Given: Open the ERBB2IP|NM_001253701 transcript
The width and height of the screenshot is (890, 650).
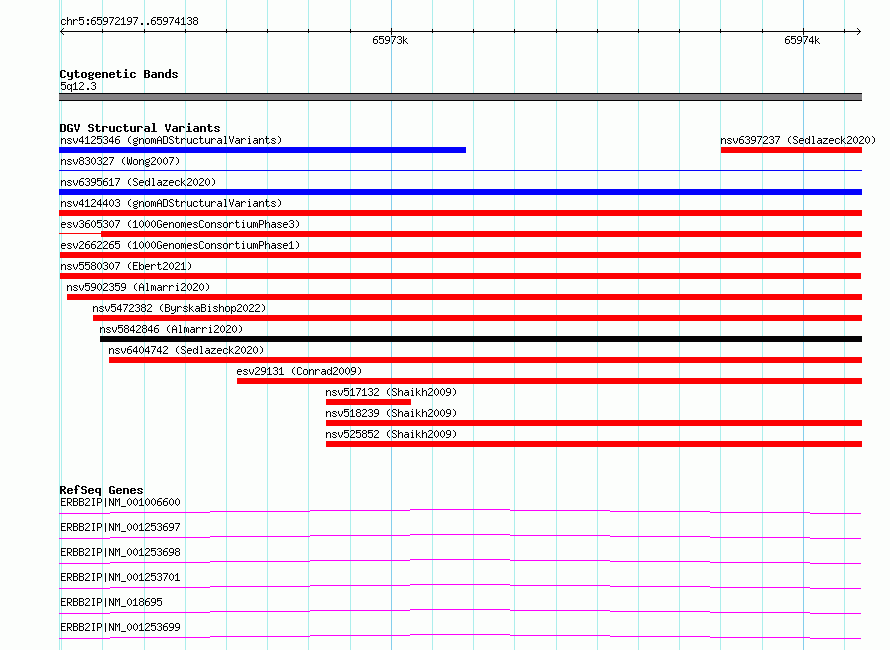Looking at the screenshot, I should (x=120, y=577).
